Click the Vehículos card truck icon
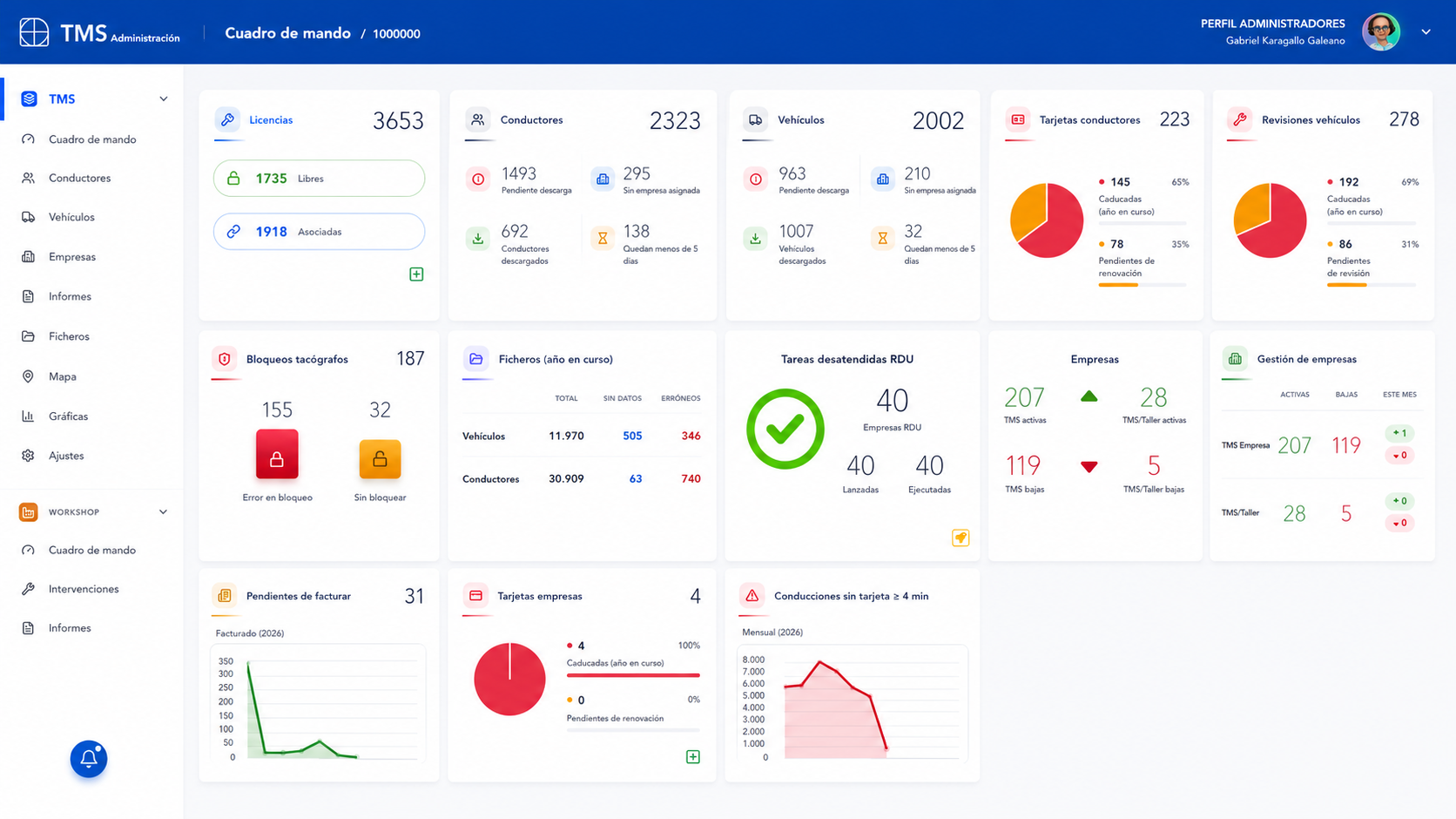 pyautogui.click(x=755, y=119)
